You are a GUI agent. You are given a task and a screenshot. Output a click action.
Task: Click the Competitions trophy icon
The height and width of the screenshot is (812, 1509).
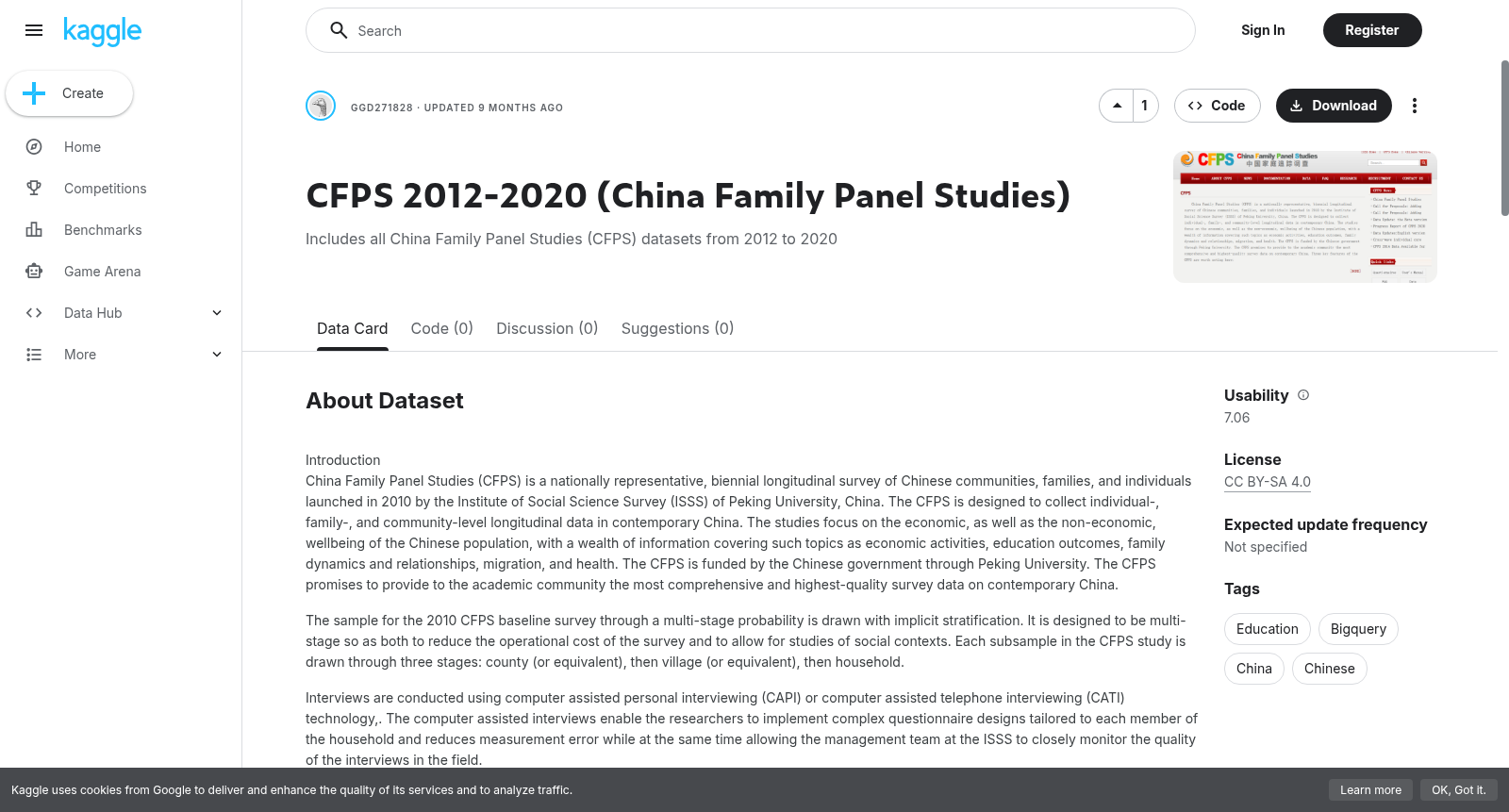click(x=34, y=189)
